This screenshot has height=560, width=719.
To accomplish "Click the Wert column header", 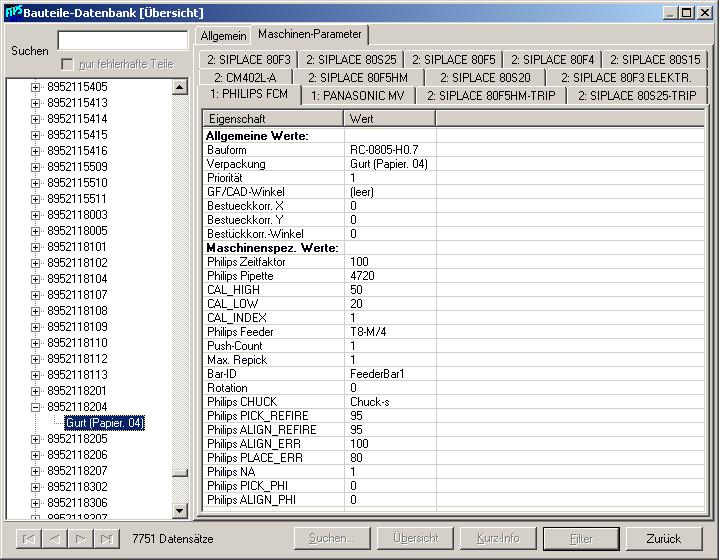I will coord(390,119).
